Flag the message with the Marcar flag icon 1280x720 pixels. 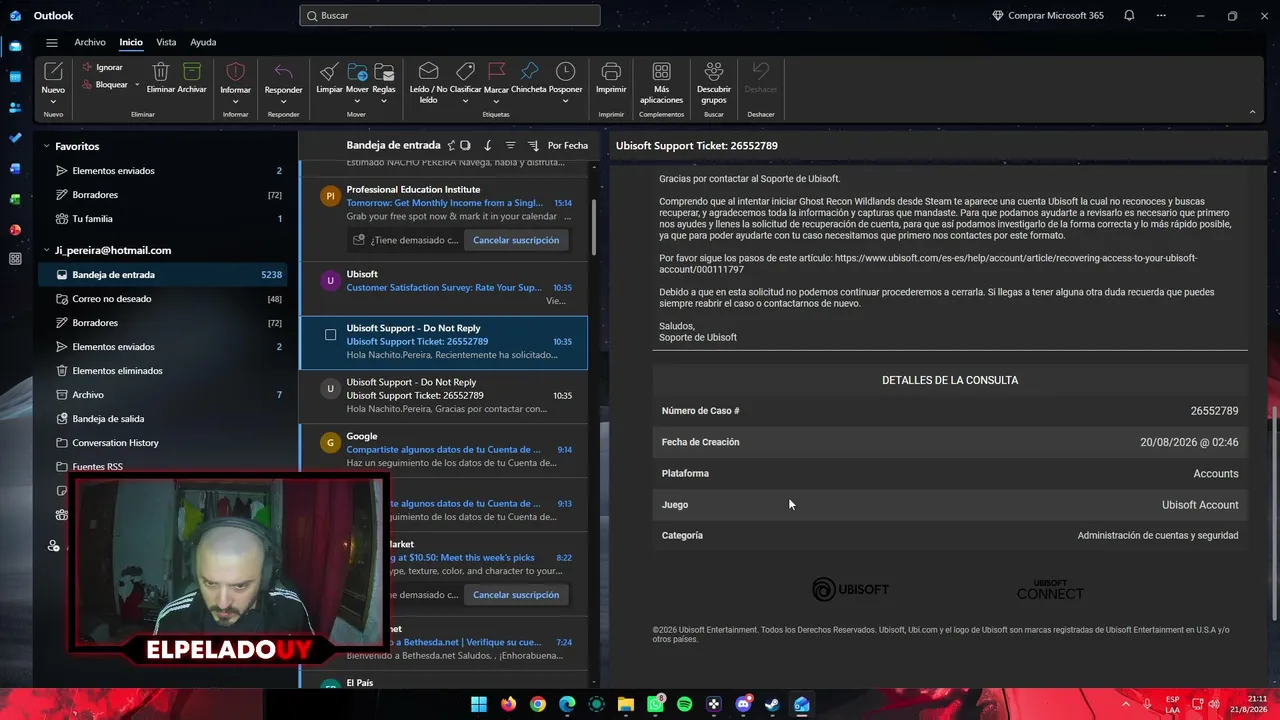[496, 72]
